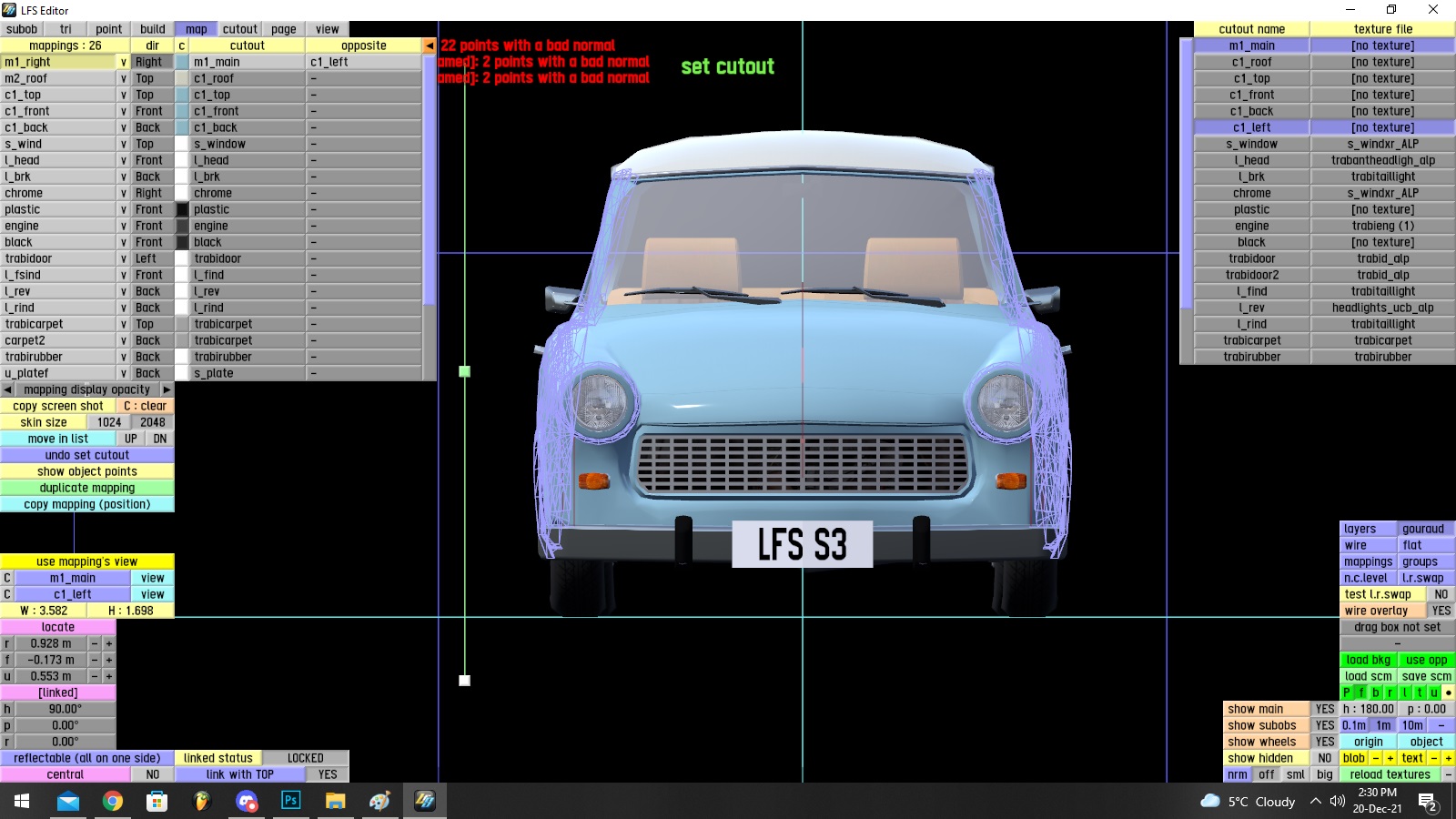Open the Windows Start menu
1456x819 pixels.
[x=22, y=801]
